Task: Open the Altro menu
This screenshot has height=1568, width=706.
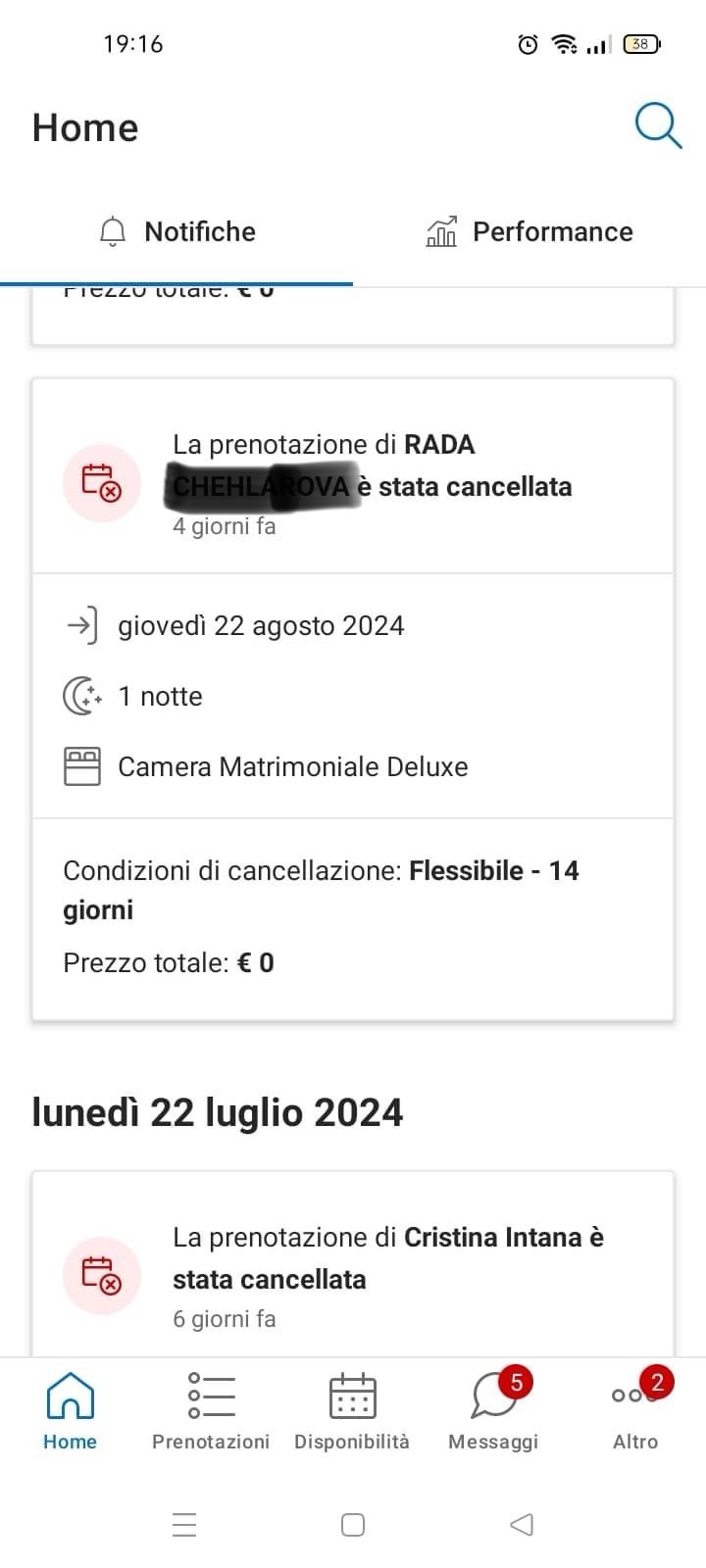Action: 634,1411
